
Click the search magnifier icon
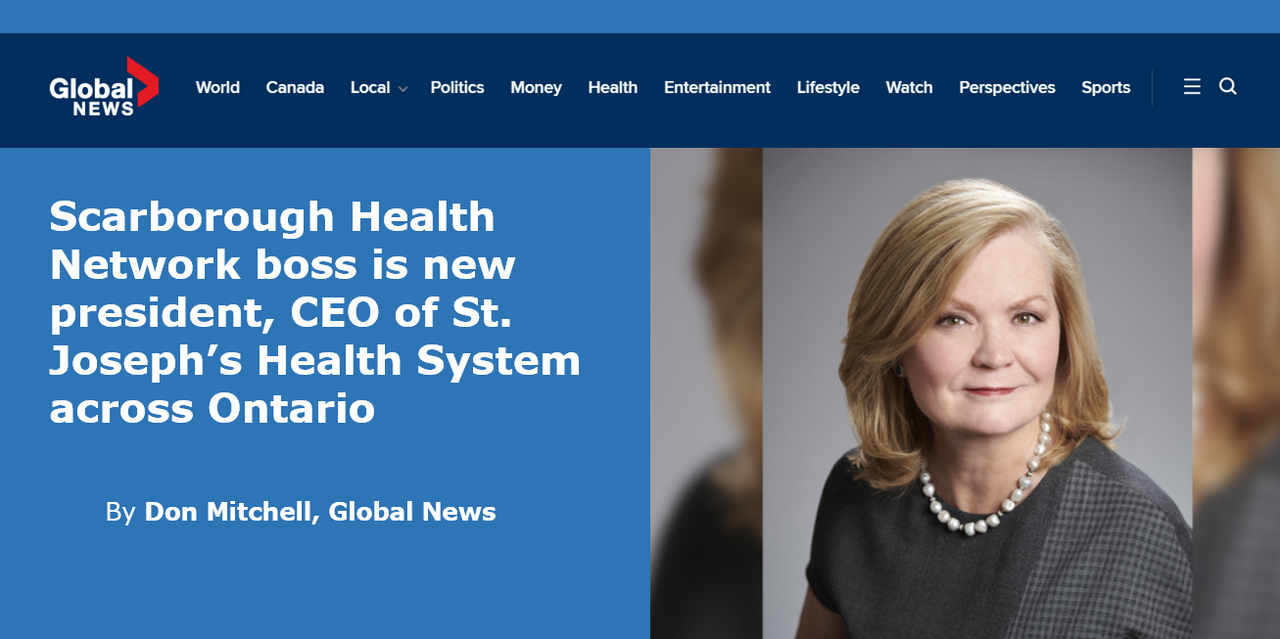click(1228, 87)
